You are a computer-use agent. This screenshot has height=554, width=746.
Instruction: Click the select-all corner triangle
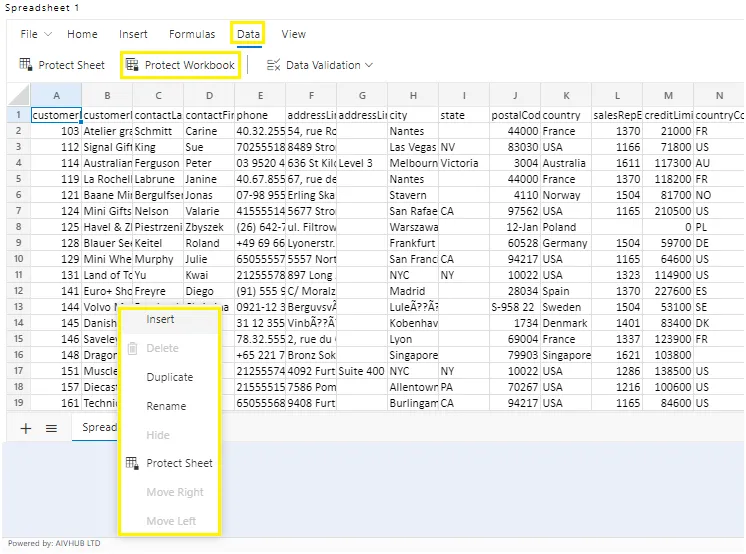[19, 95]
